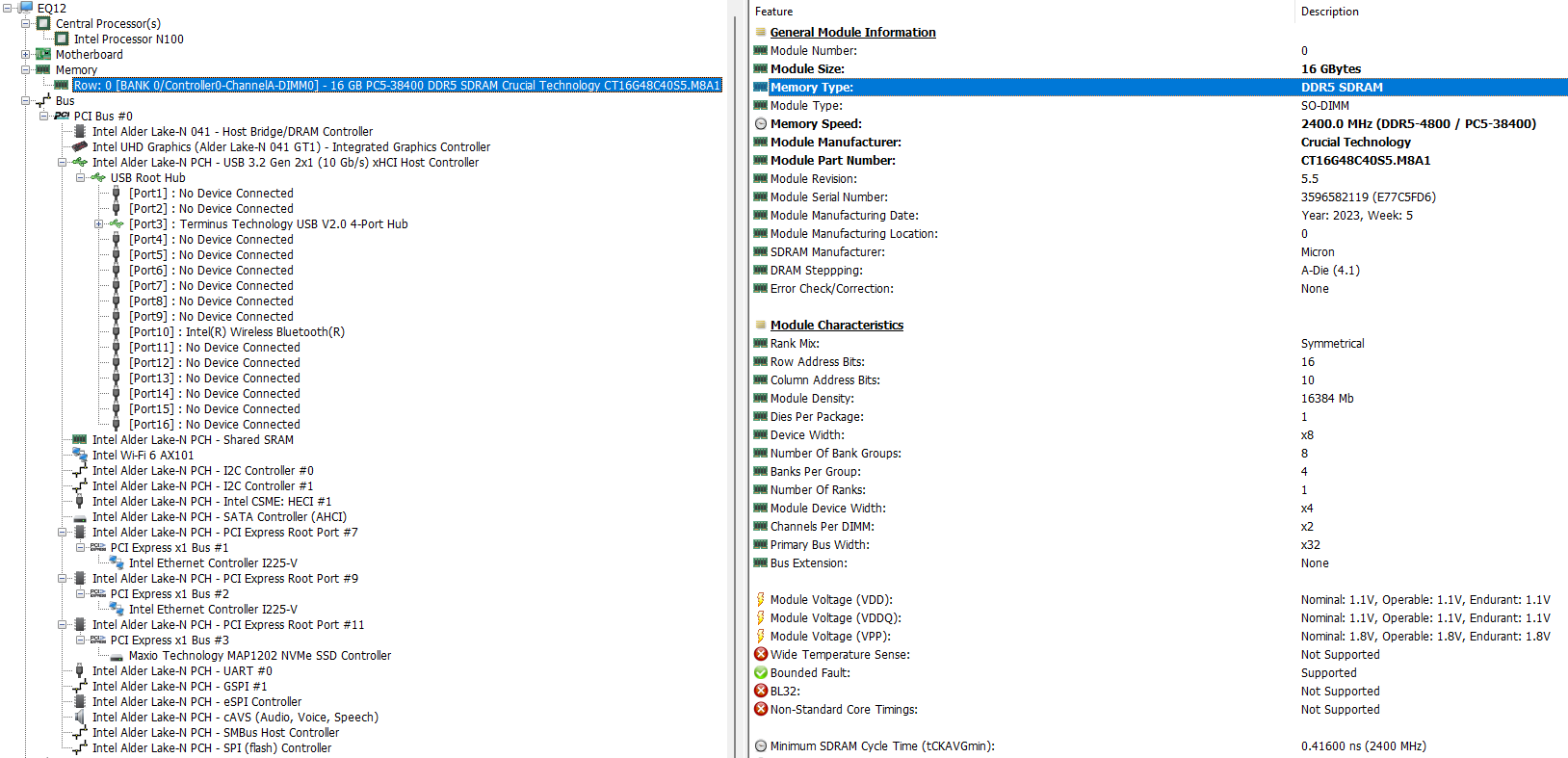The image size is (1568, 758).
Task: Click the Motherboard icon in tree
Action: tap(43, 54)
